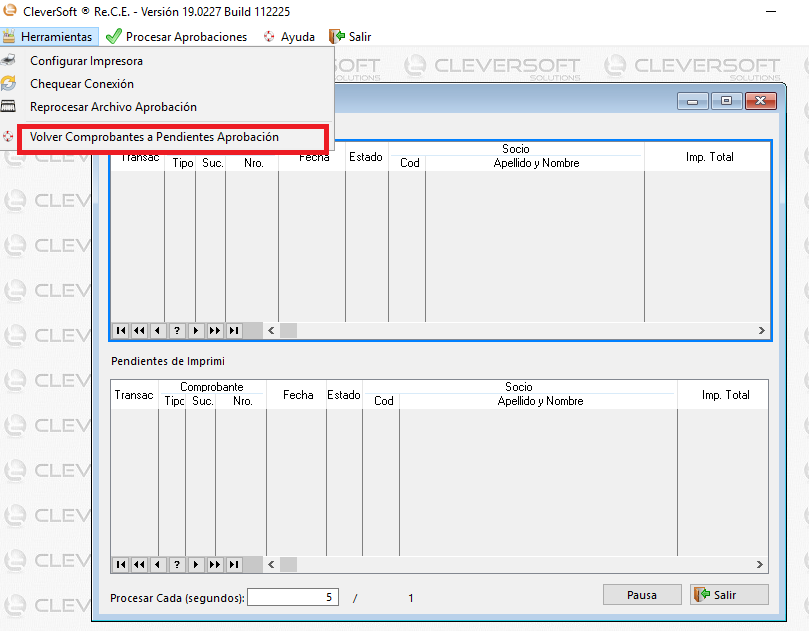Click printer icon beside Configurar Impresora

click(9, 61)
